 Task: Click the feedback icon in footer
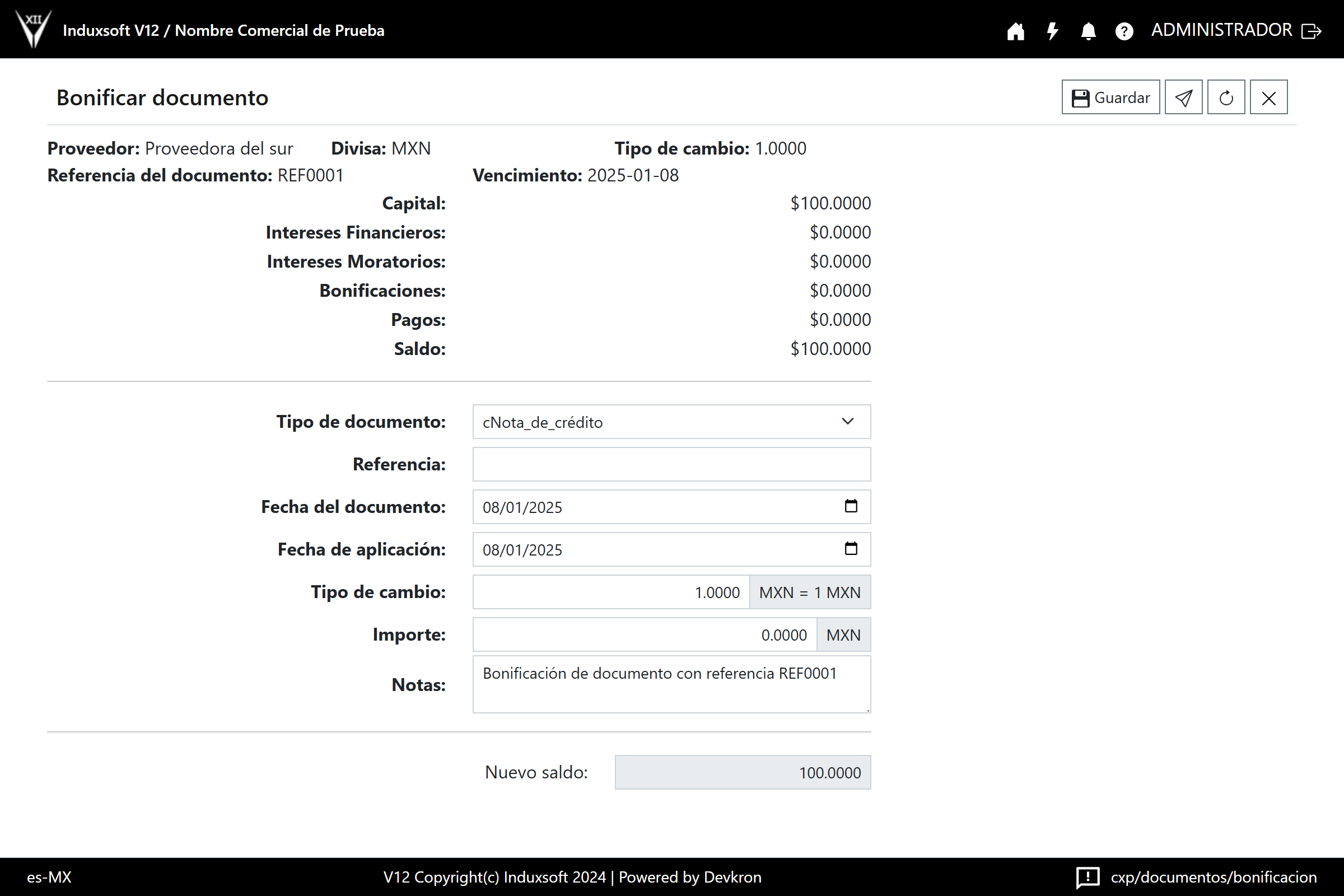[x=1088, y=877]
